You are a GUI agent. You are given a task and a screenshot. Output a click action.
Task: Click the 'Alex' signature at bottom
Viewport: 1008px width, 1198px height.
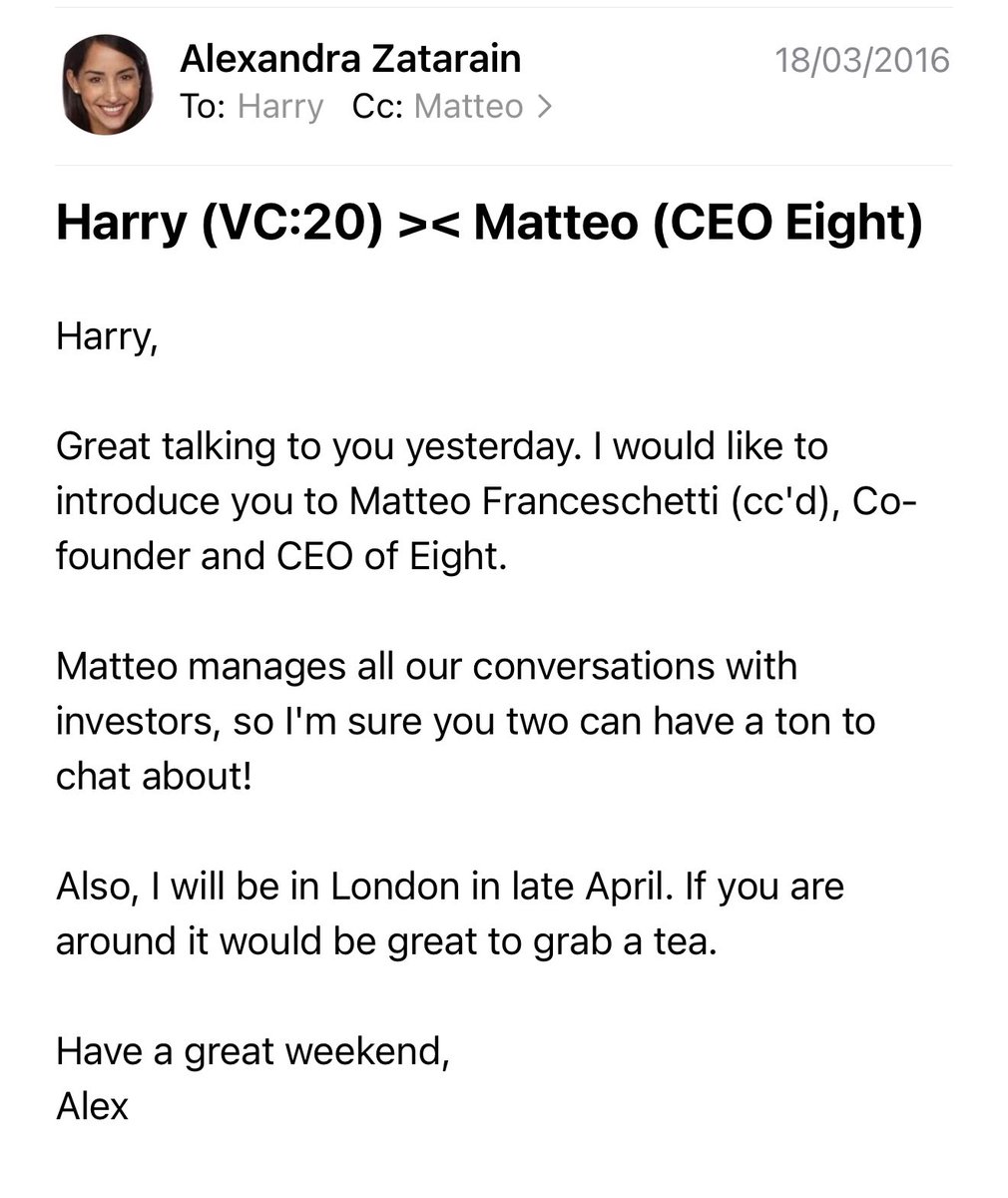(x=92, y=1106)
